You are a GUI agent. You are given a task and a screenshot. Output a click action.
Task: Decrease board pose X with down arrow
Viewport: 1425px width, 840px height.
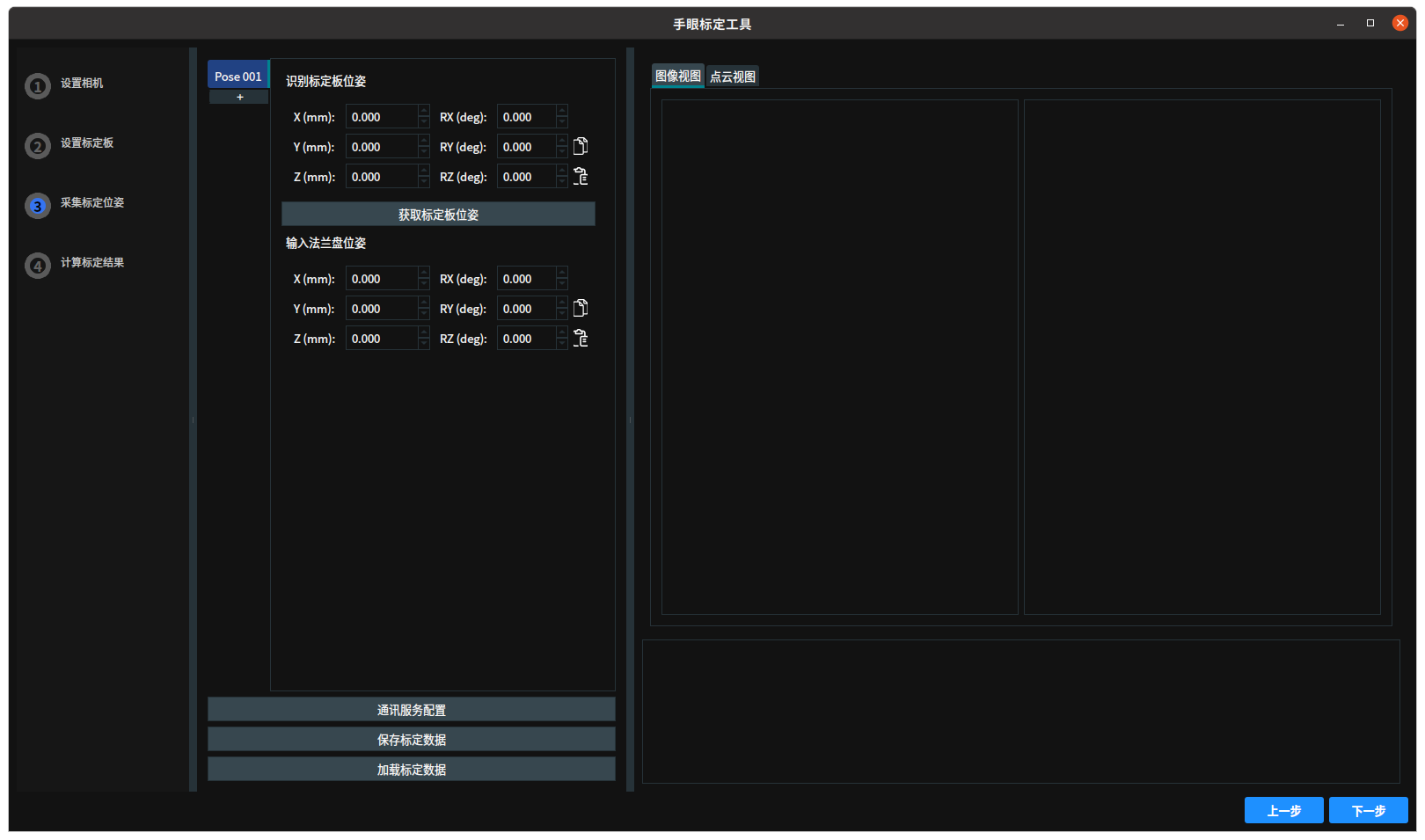tap(424, 123)
